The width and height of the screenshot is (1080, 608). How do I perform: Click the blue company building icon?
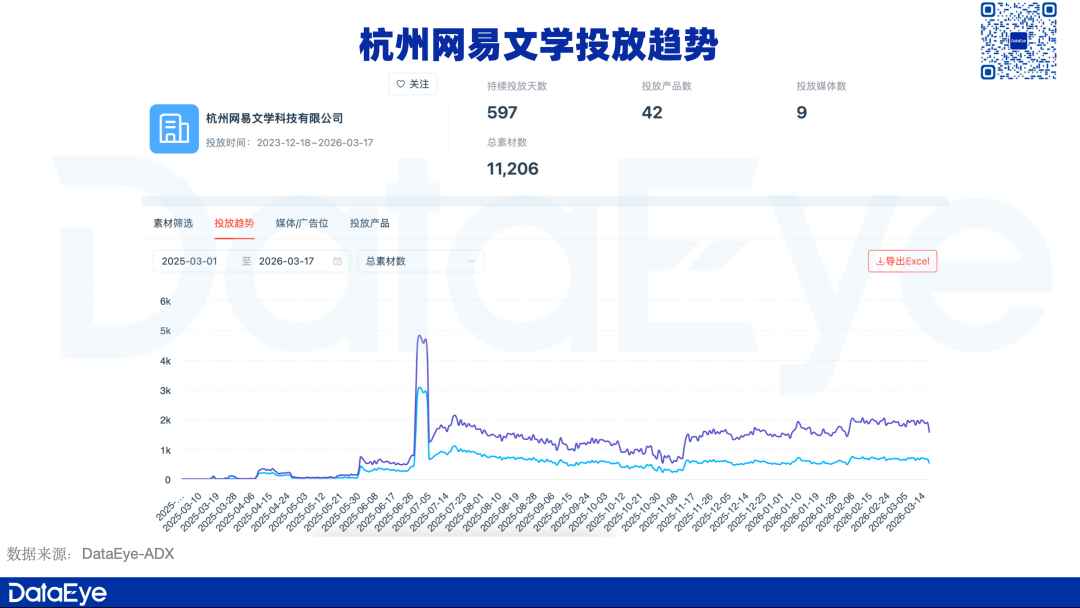pyautogui.click(x=174, y=129)
